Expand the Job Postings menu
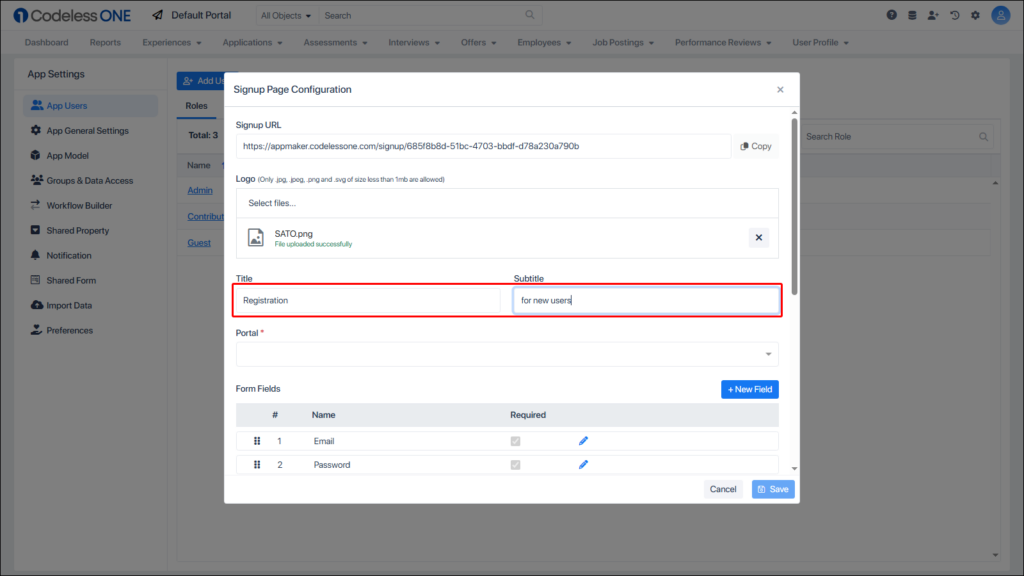 pyautogui.click(x=623, y=42)
